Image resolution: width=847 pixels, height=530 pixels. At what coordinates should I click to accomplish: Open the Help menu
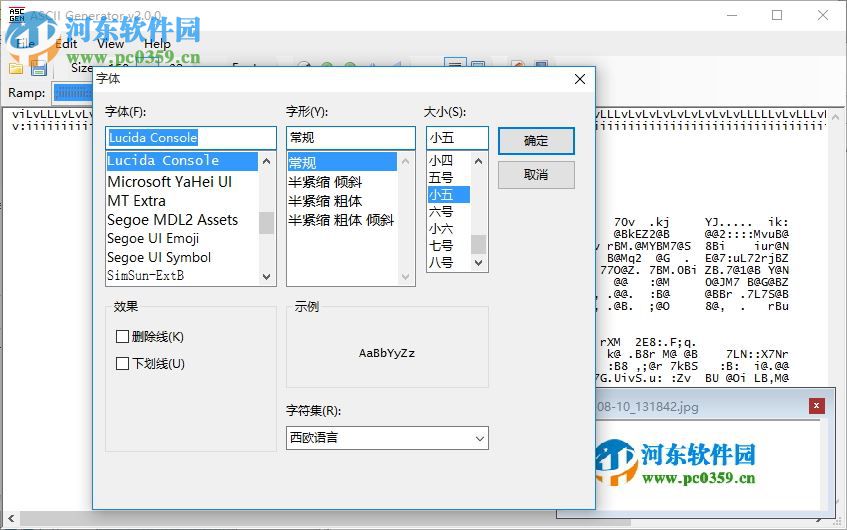coord(157,44)
